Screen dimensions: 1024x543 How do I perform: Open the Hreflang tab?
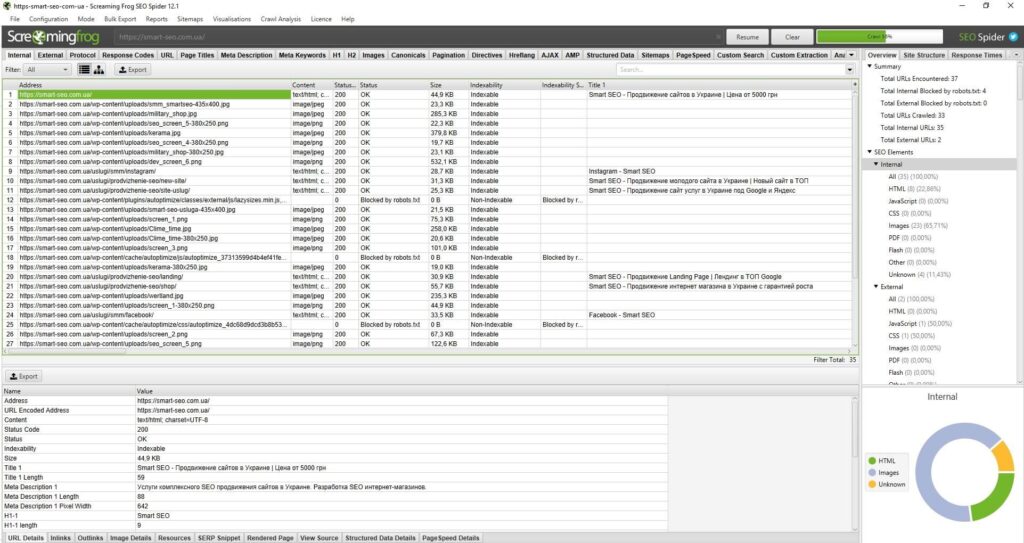pyautogui.click(x=521, y=55)
